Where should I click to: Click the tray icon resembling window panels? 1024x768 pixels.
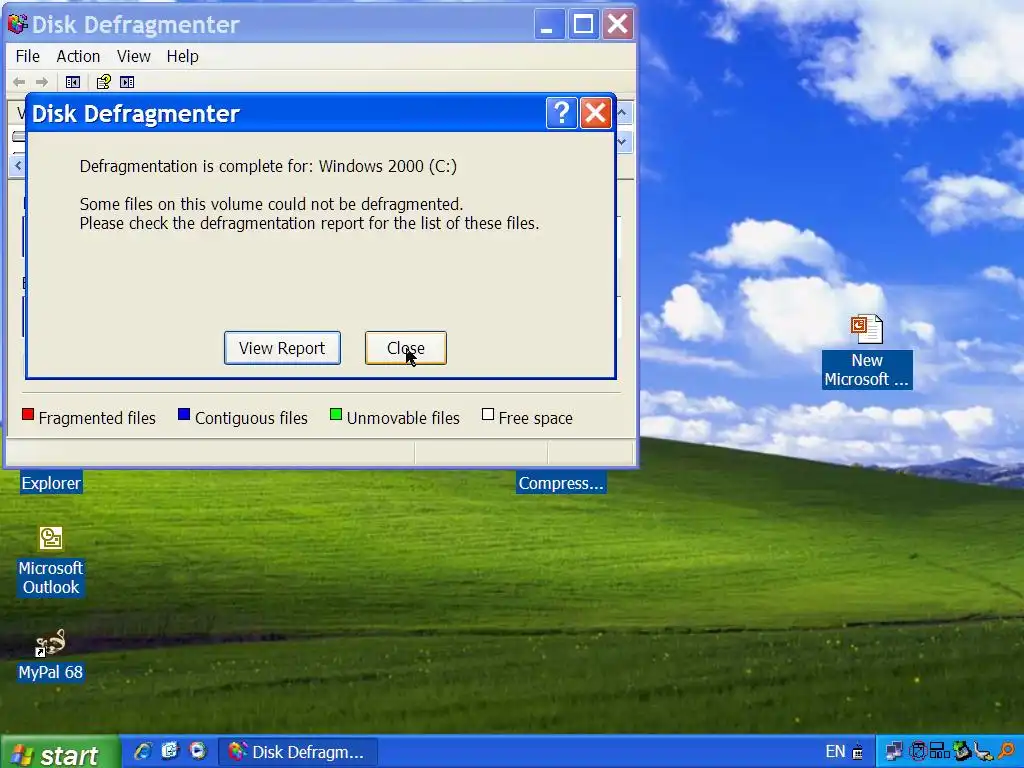pyautogui.click(x=940, y=752)
